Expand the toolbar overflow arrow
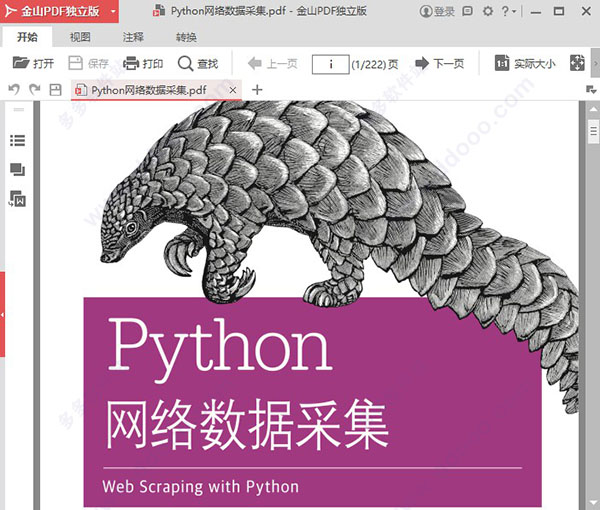This screenshot has width=600, height=510. (596, 63)
